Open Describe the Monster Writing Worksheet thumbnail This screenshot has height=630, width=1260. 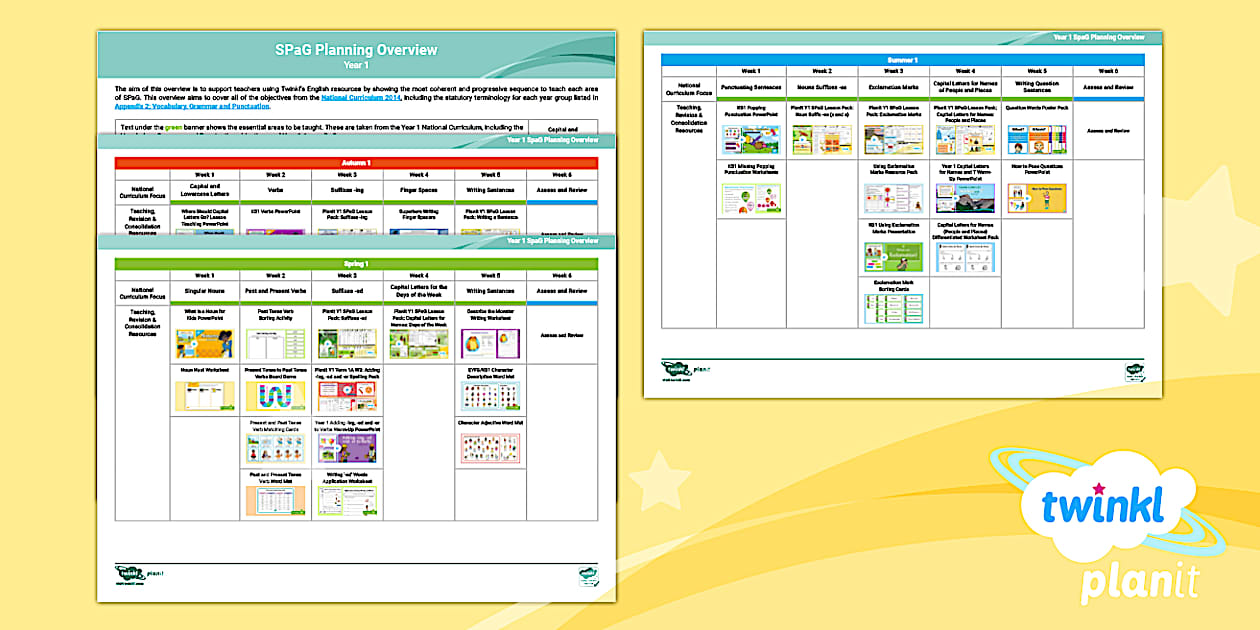490,344
